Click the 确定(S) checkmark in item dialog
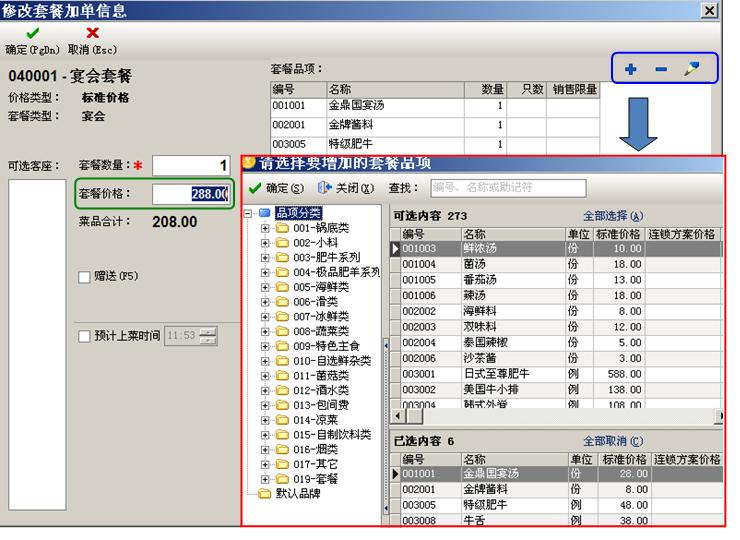 point(276,187)
